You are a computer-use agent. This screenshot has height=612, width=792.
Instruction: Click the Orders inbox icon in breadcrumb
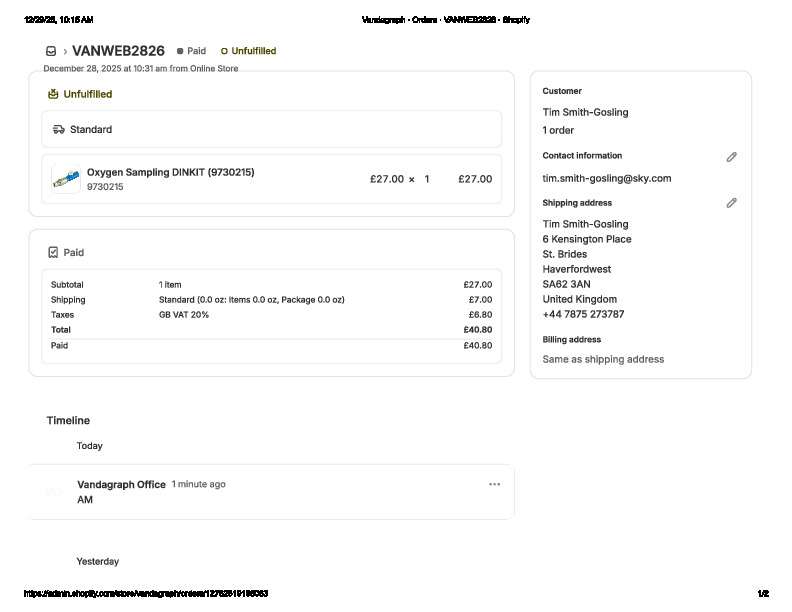click(x=51, y=51)
